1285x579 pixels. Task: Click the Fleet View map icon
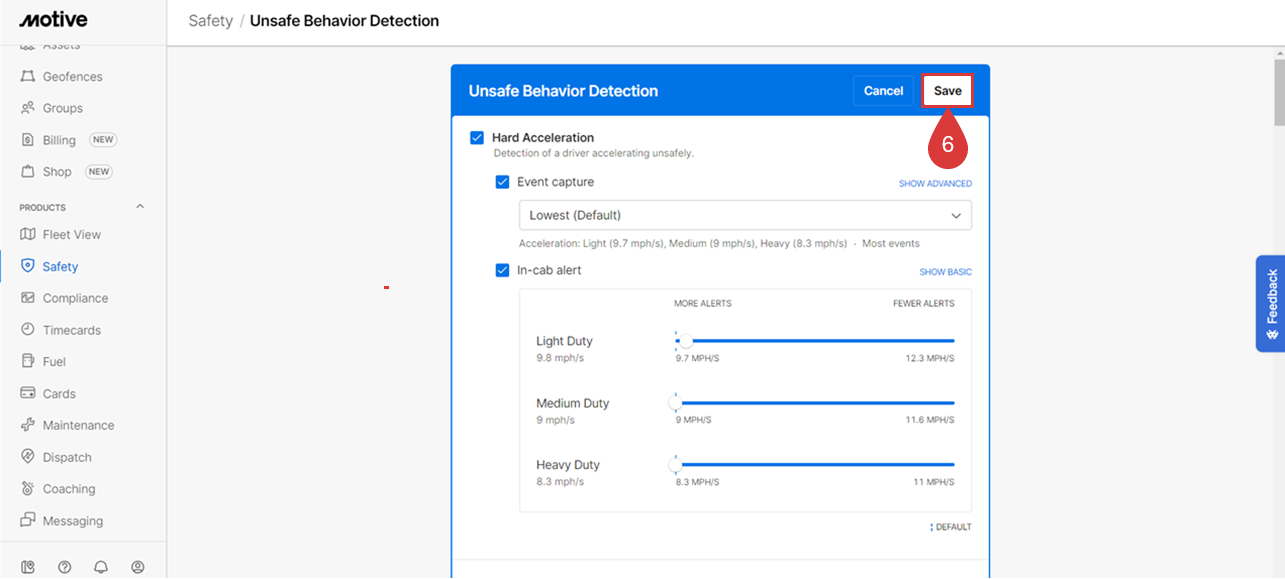28,234
